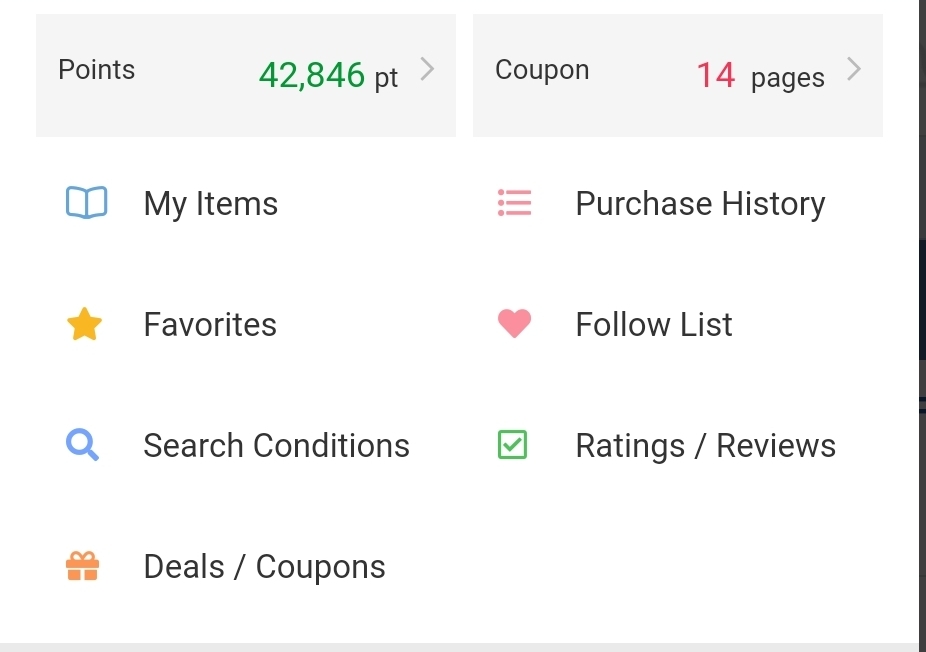926x652 pixels.
Task: Open the My Items menu entry
Action: (x=211, y=204)
